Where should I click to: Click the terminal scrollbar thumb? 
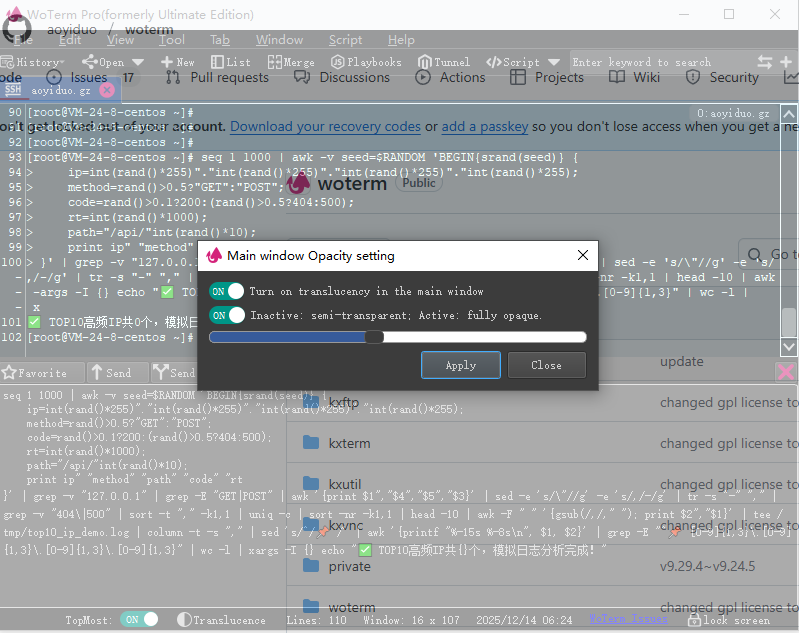click(788, 322)
